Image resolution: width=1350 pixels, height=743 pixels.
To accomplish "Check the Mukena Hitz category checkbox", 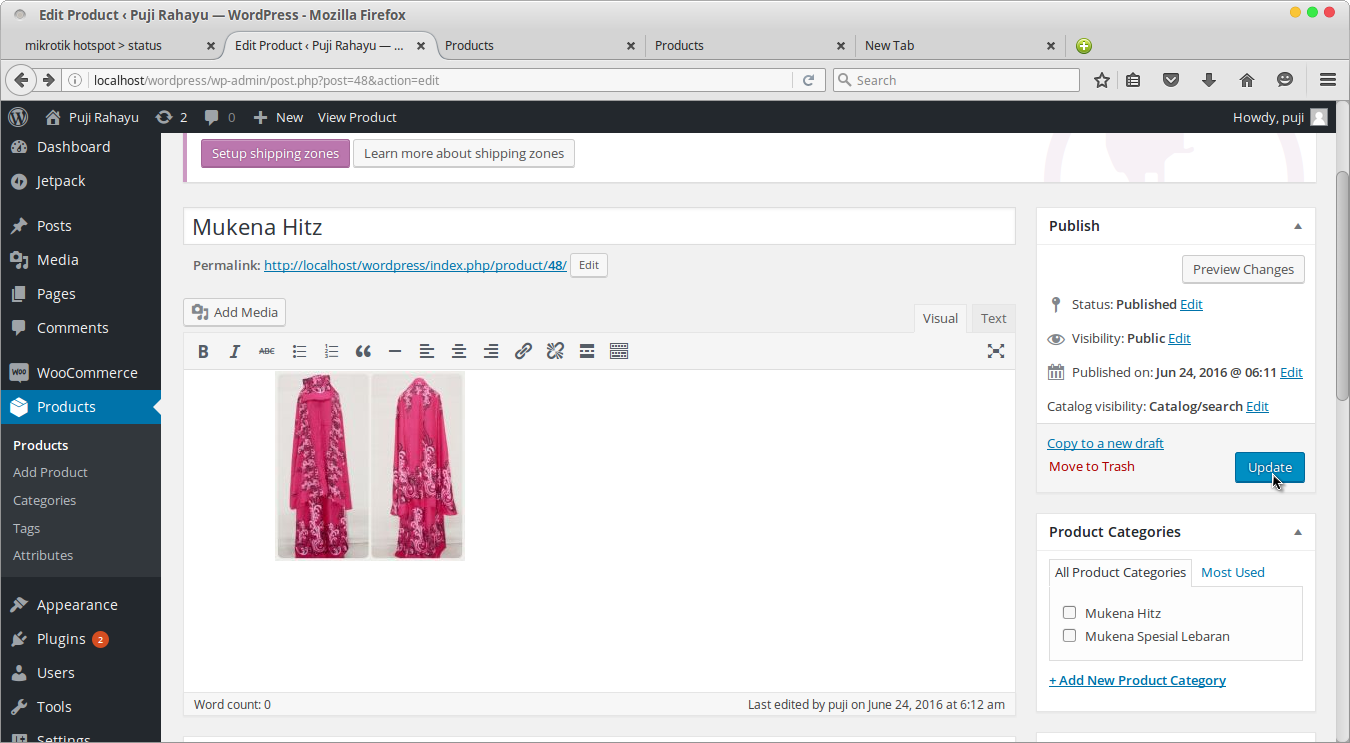I will click(1069, 612).
